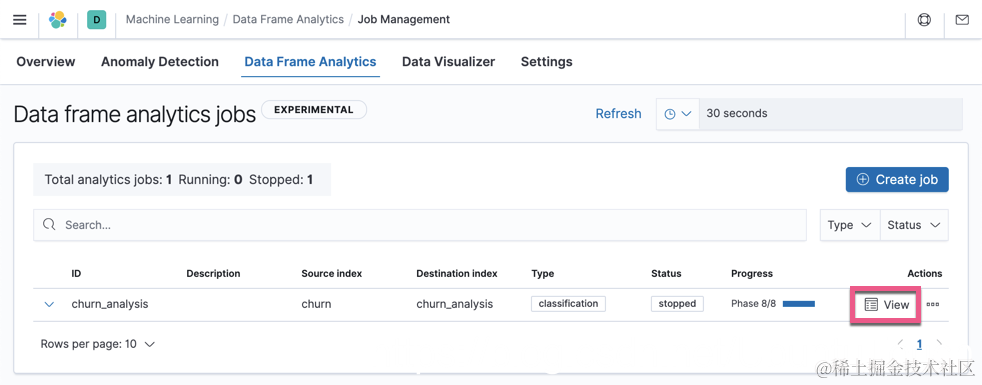Switch to the Anomaly Detection tab
982x385 pixels.
pos(160,61)
